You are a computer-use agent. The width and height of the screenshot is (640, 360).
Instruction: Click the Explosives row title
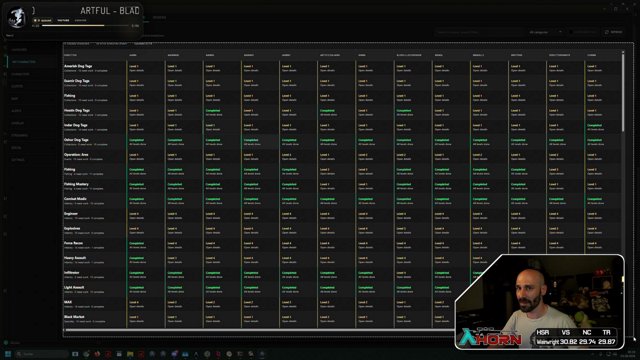pyautogui.click(x=72, y=228)
